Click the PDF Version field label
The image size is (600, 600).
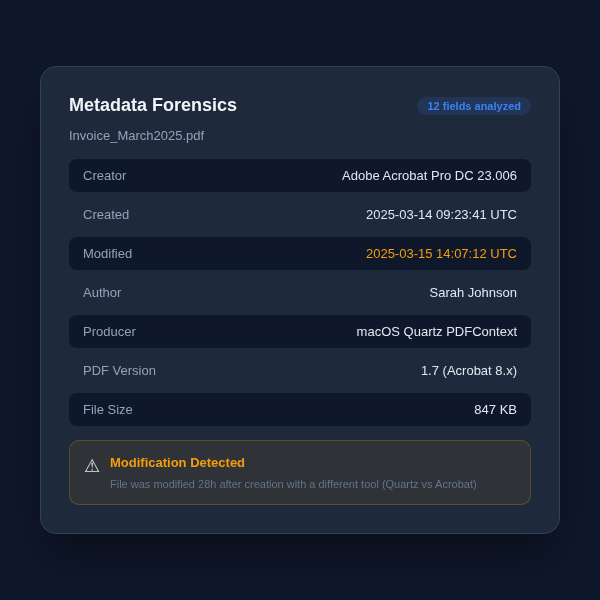[119, 371]
